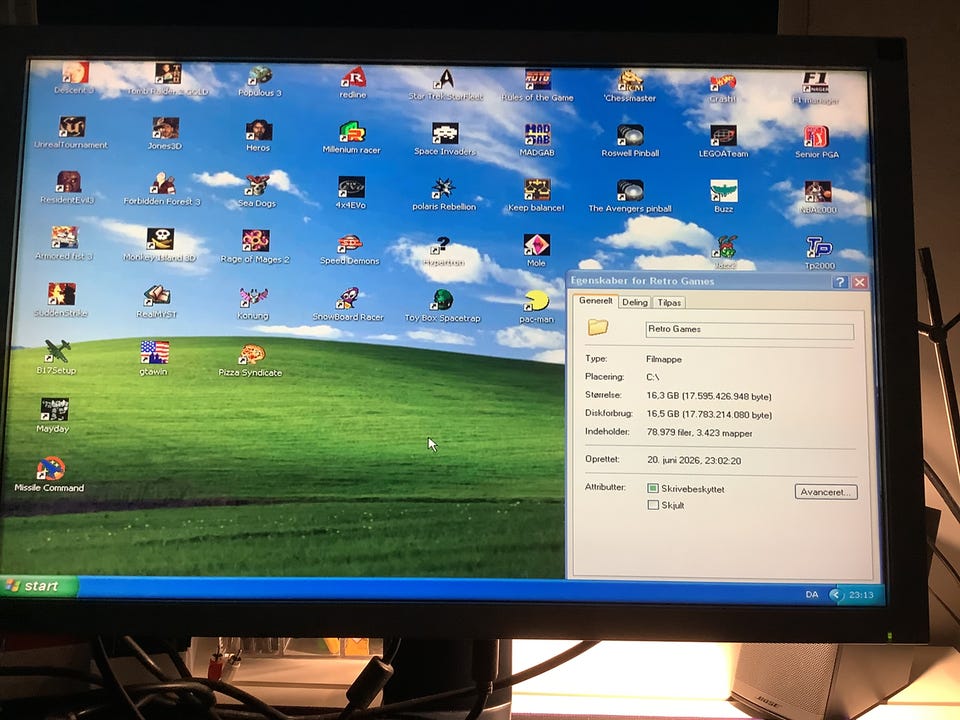The height and width of the screenshot is (720, 960).
Task: Toggle the Skrivebeskyttet checkbox
Action: pos(653,489)
